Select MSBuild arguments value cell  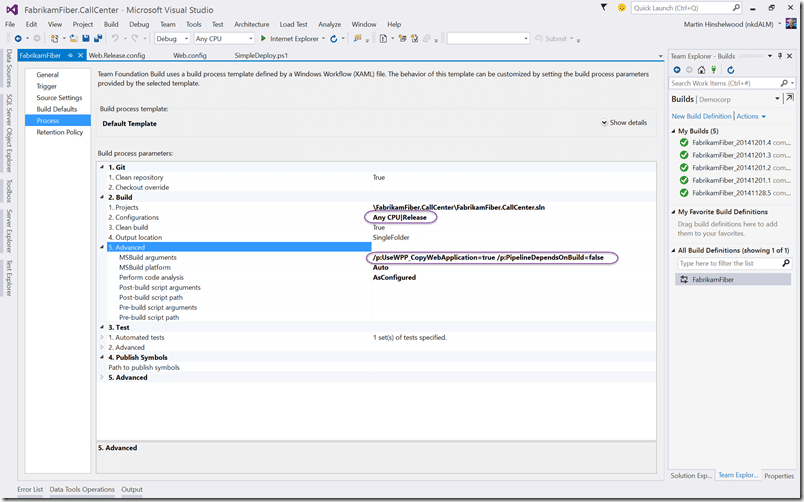click(513, 257)
